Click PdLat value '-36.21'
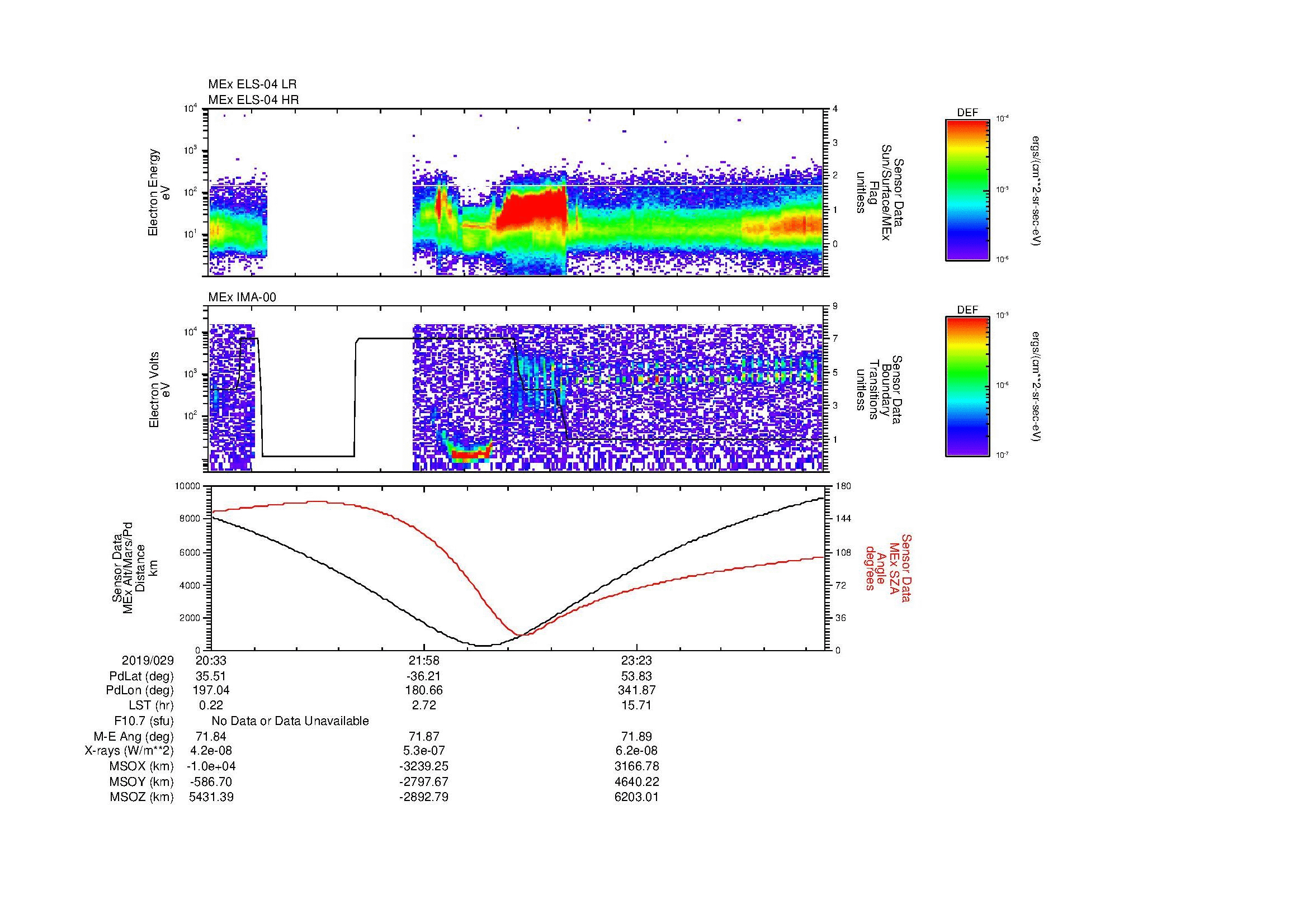Viewport: 1308px width, 924px height. 424,676
